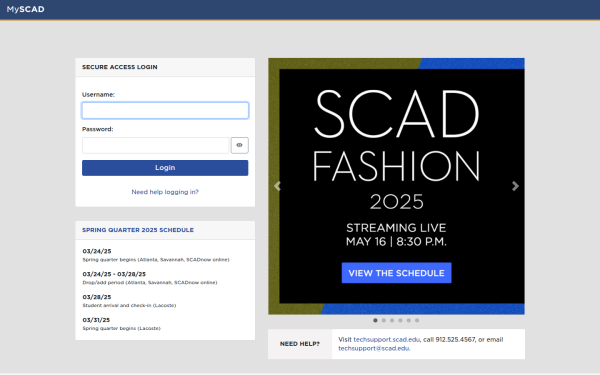Click the techsupport@scad.edu email link
Image resolution: width=600 pixels, height=375 pixels.
click(374, 348)
